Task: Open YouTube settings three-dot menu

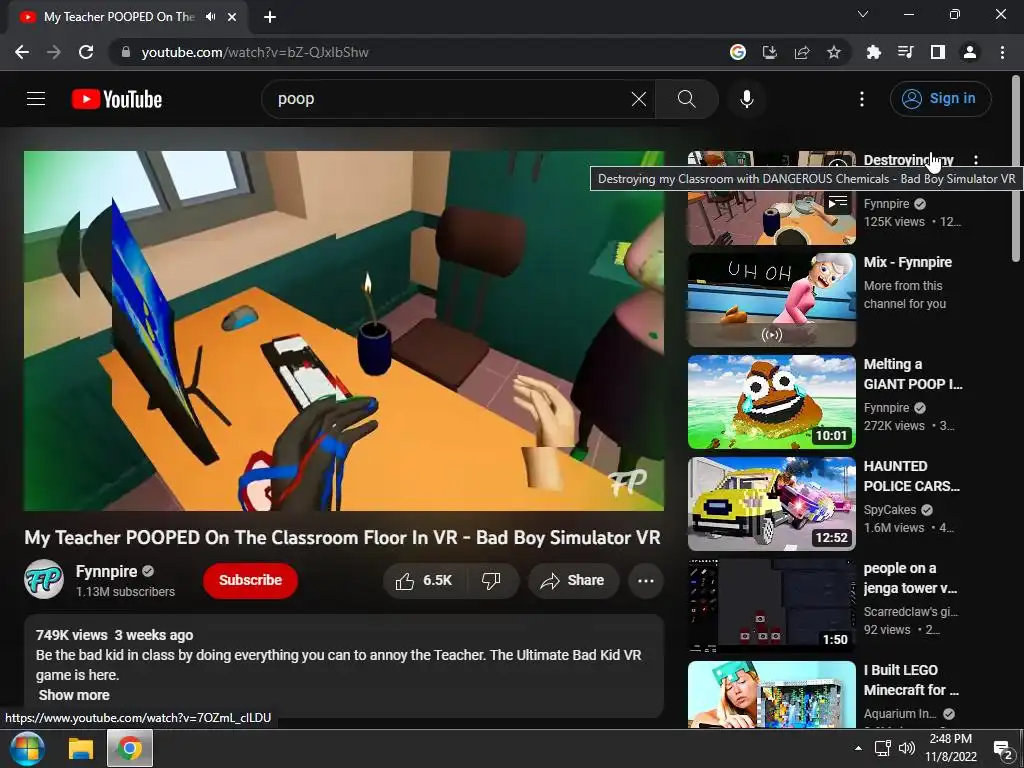Action: coord(862,99)
